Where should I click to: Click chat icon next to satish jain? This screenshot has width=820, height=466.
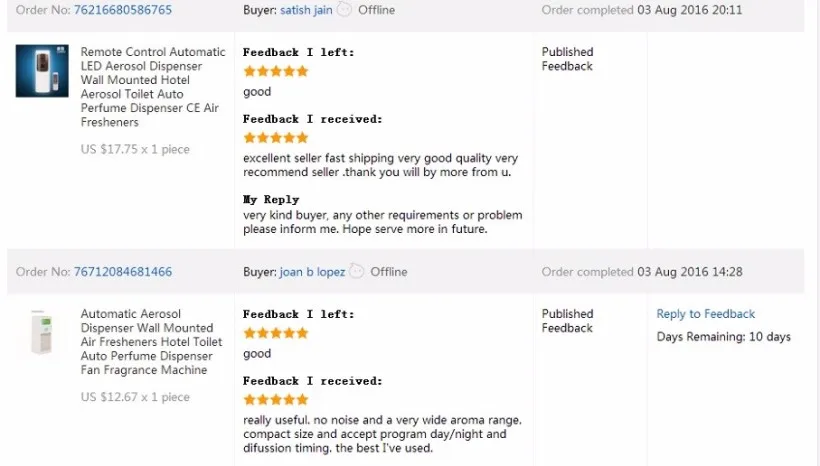[x=344, y=9]
